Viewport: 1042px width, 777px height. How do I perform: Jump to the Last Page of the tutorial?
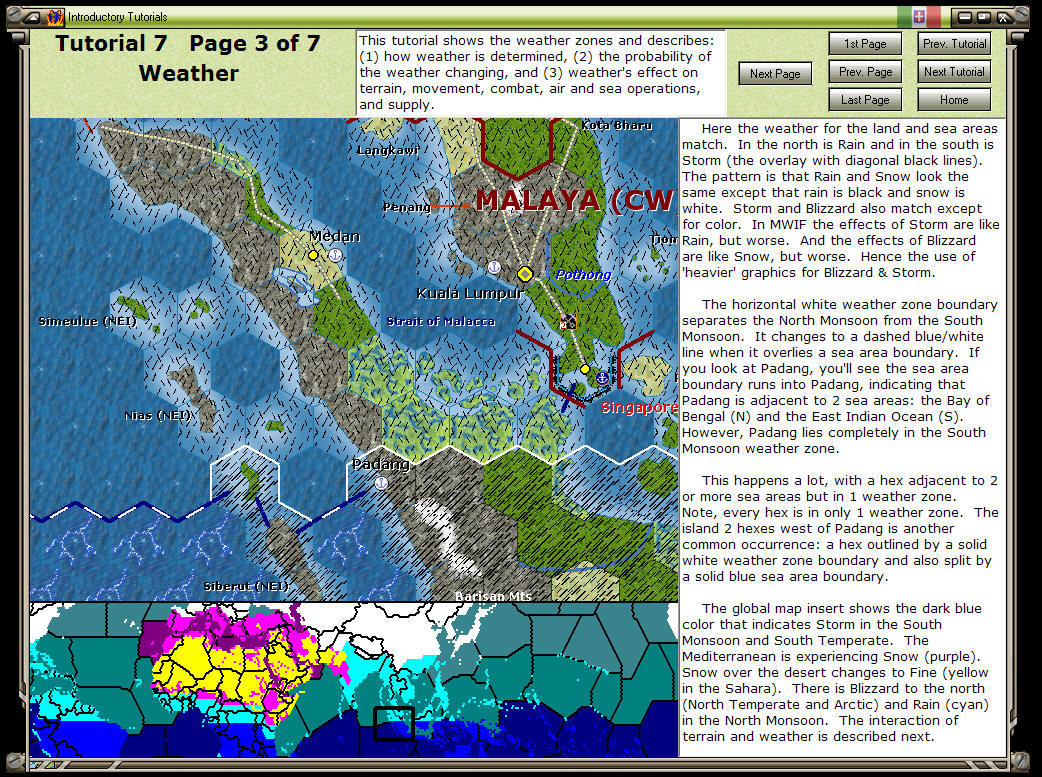tap(864, 99)
